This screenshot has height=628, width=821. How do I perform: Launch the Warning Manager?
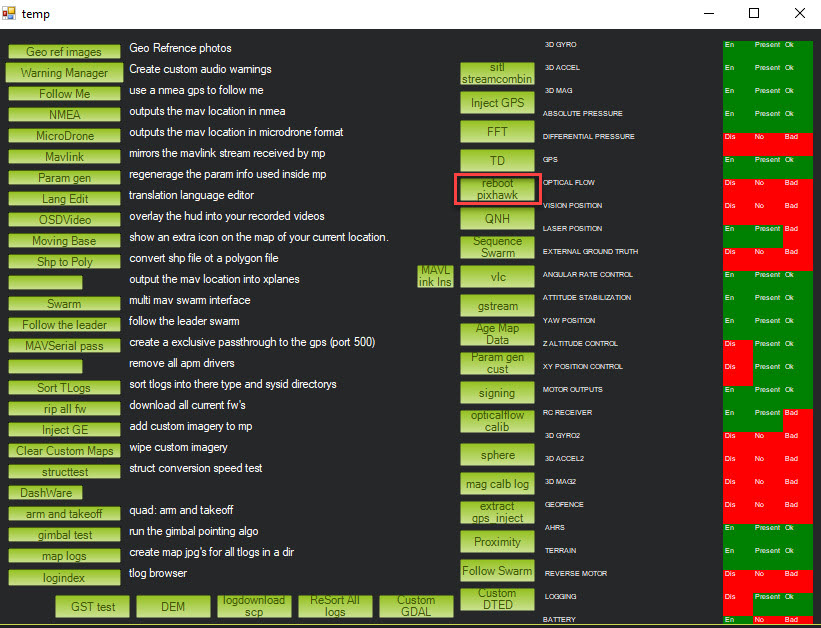coord(64,73)
